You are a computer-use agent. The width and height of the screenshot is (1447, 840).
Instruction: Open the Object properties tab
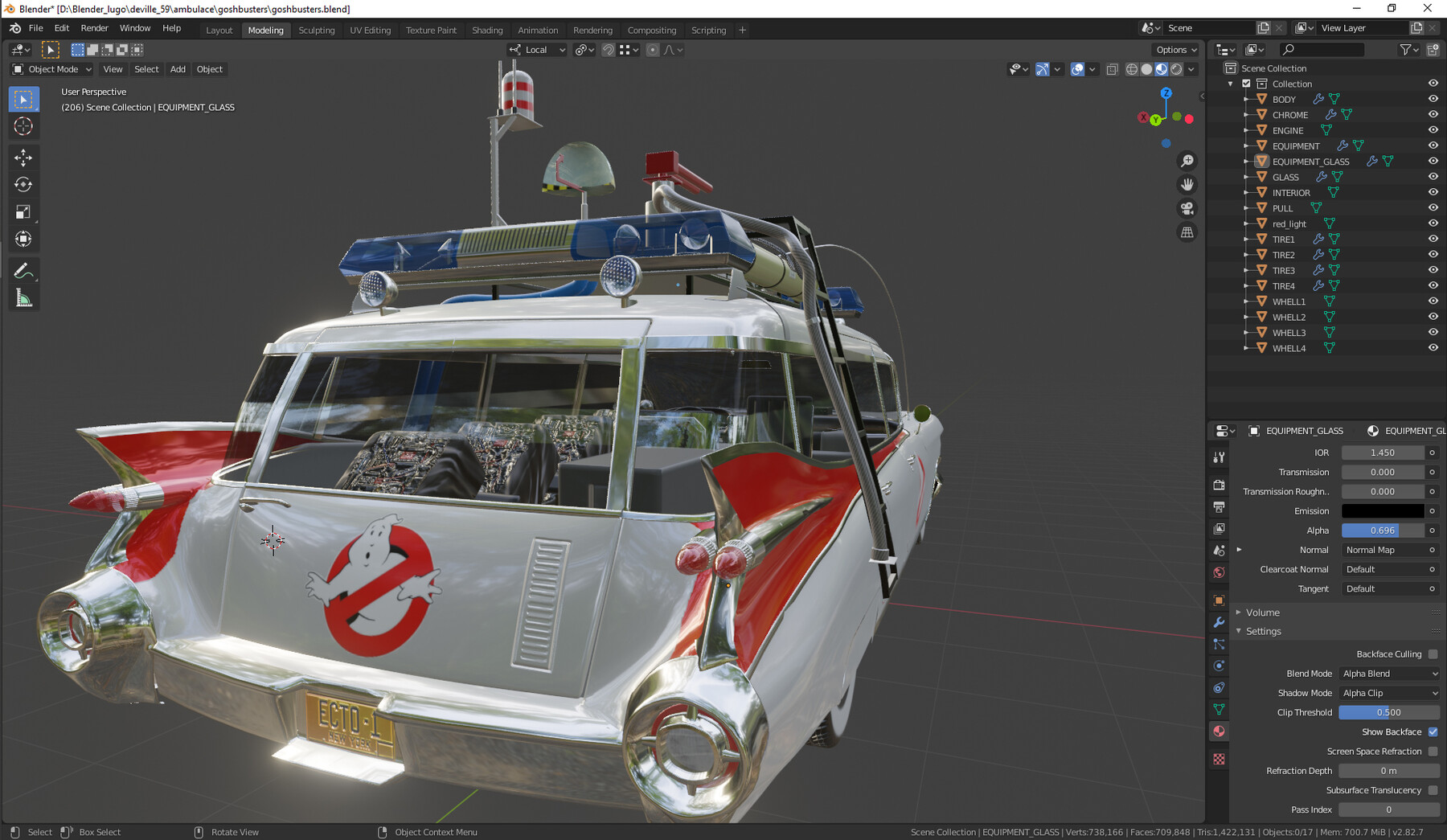1219,600
